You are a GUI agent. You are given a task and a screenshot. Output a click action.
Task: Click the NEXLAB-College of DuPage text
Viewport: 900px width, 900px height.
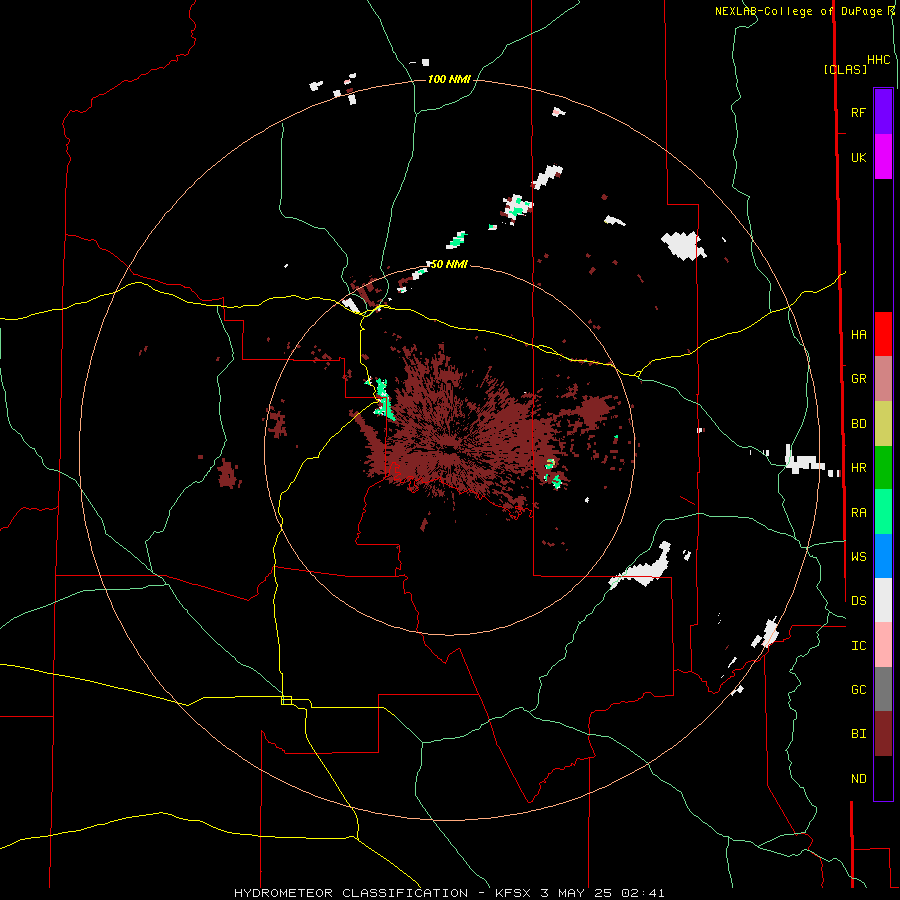pos(798,11)
